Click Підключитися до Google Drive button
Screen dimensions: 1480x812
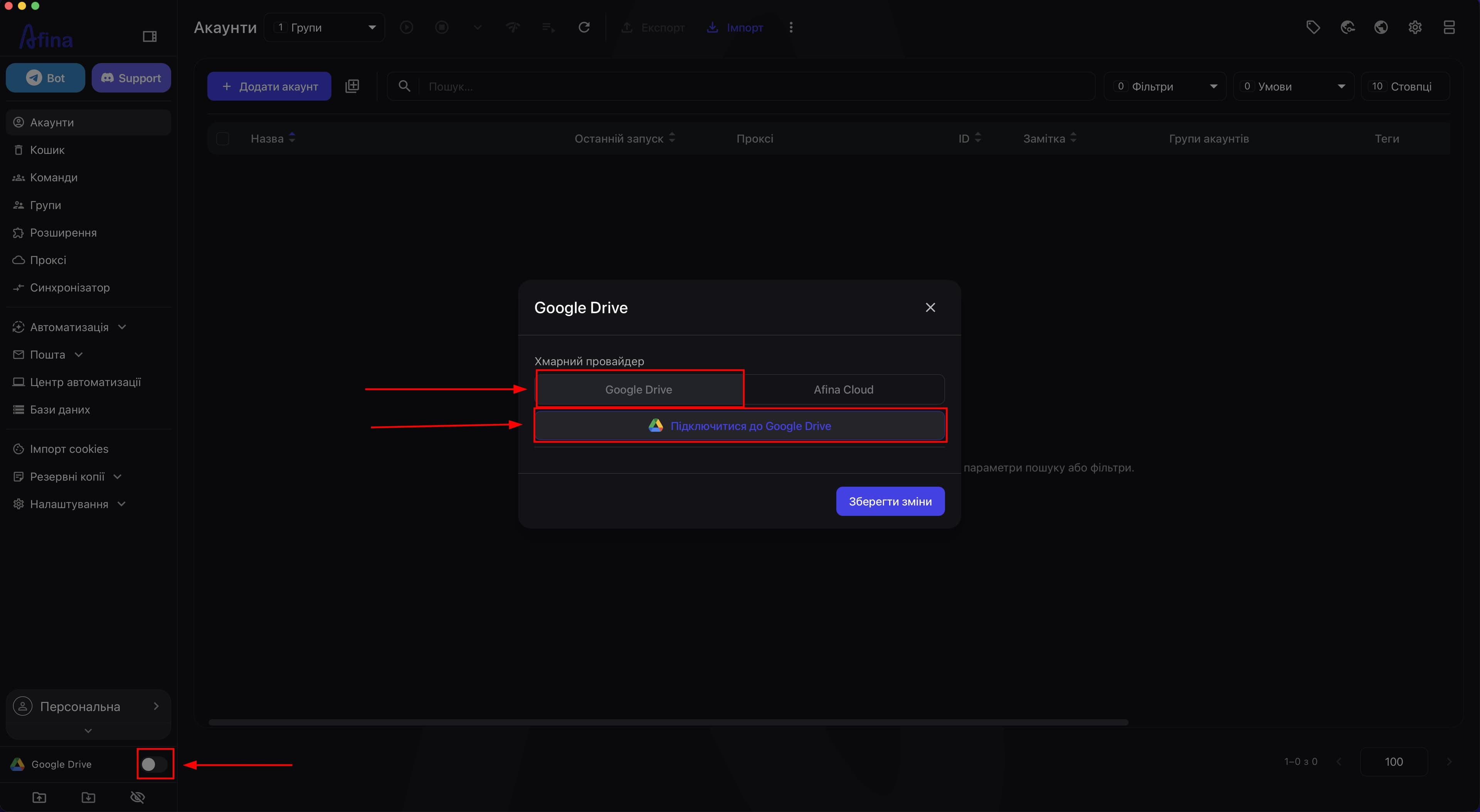(740, 426)
